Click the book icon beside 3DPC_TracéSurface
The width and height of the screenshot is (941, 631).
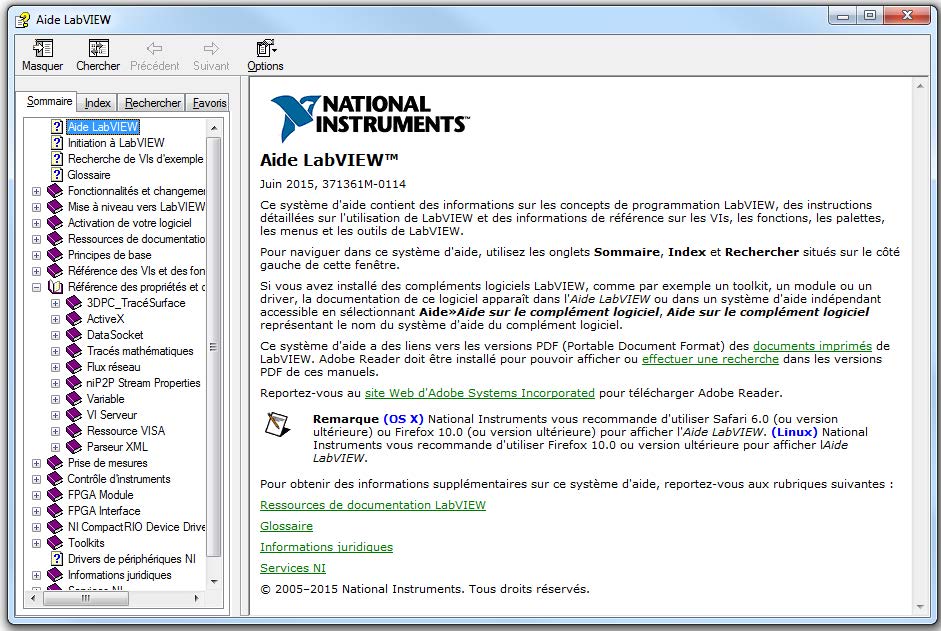click(x=74, y=303)
